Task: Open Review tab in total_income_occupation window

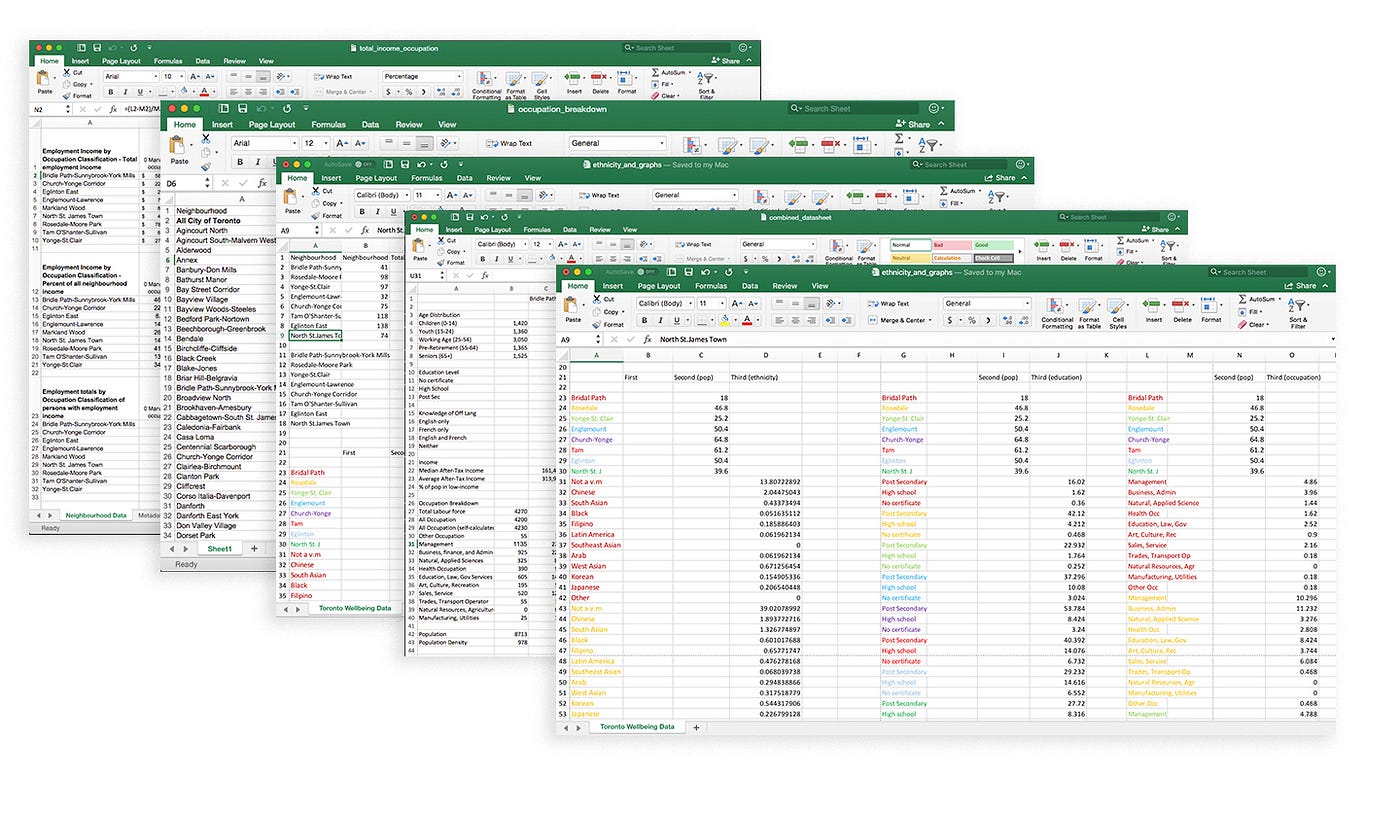Action: [x=234, y=61]
